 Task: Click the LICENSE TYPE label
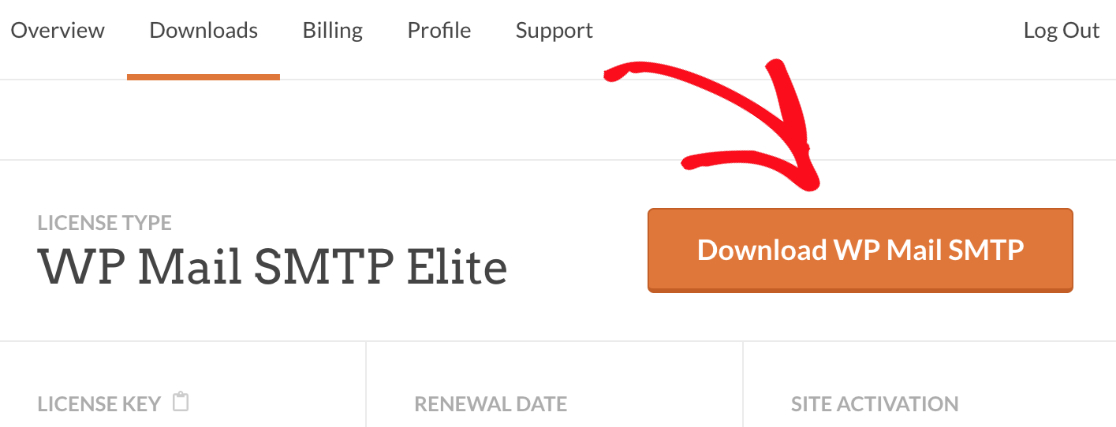(105, 223)
